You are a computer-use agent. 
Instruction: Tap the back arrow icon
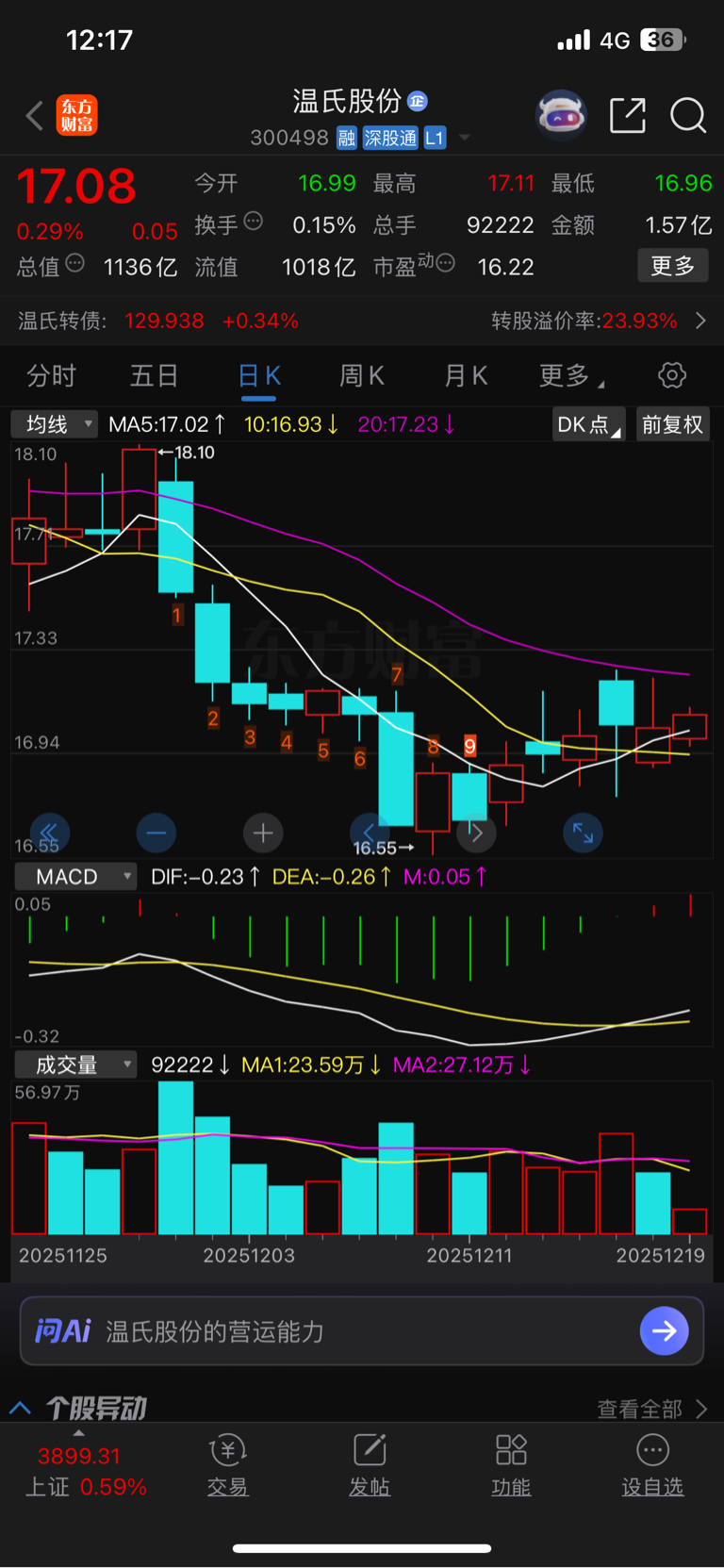pyautogui.click(x=35, y=116)
